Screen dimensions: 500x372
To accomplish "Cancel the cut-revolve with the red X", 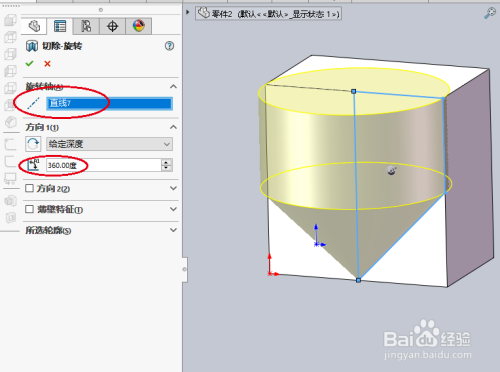I will point(47,64).
